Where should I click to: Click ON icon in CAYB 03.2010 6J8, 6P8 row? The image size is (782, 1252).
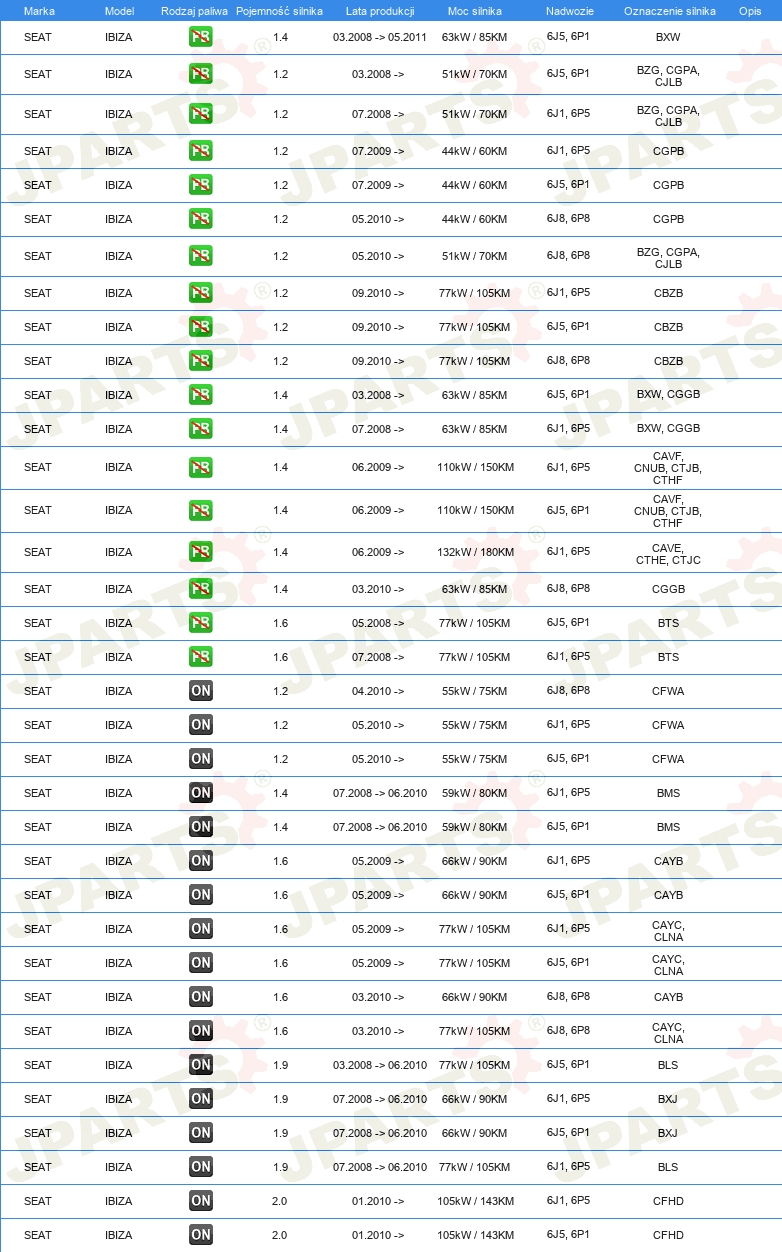pyautogui.click(x=201, y=997)
